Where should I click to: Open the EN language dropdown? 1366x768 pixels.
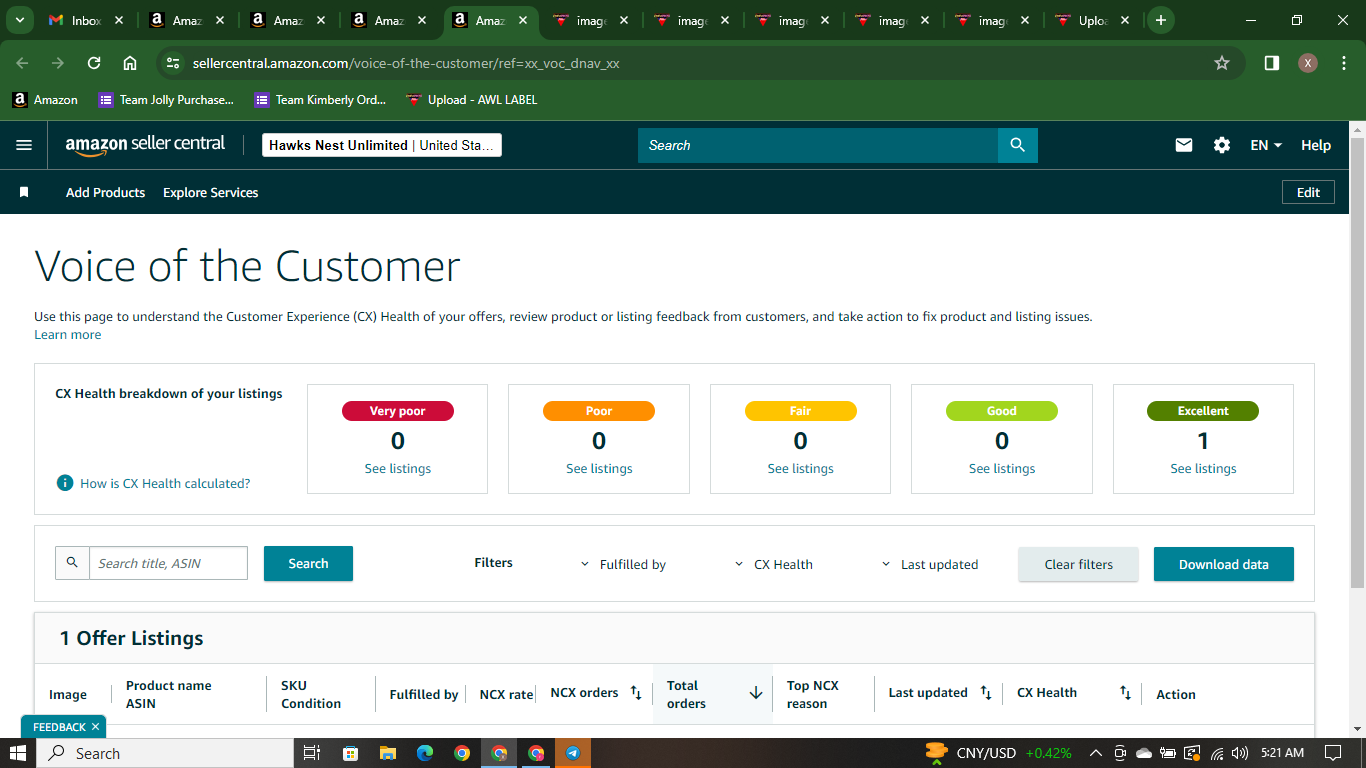point(1266,145)
